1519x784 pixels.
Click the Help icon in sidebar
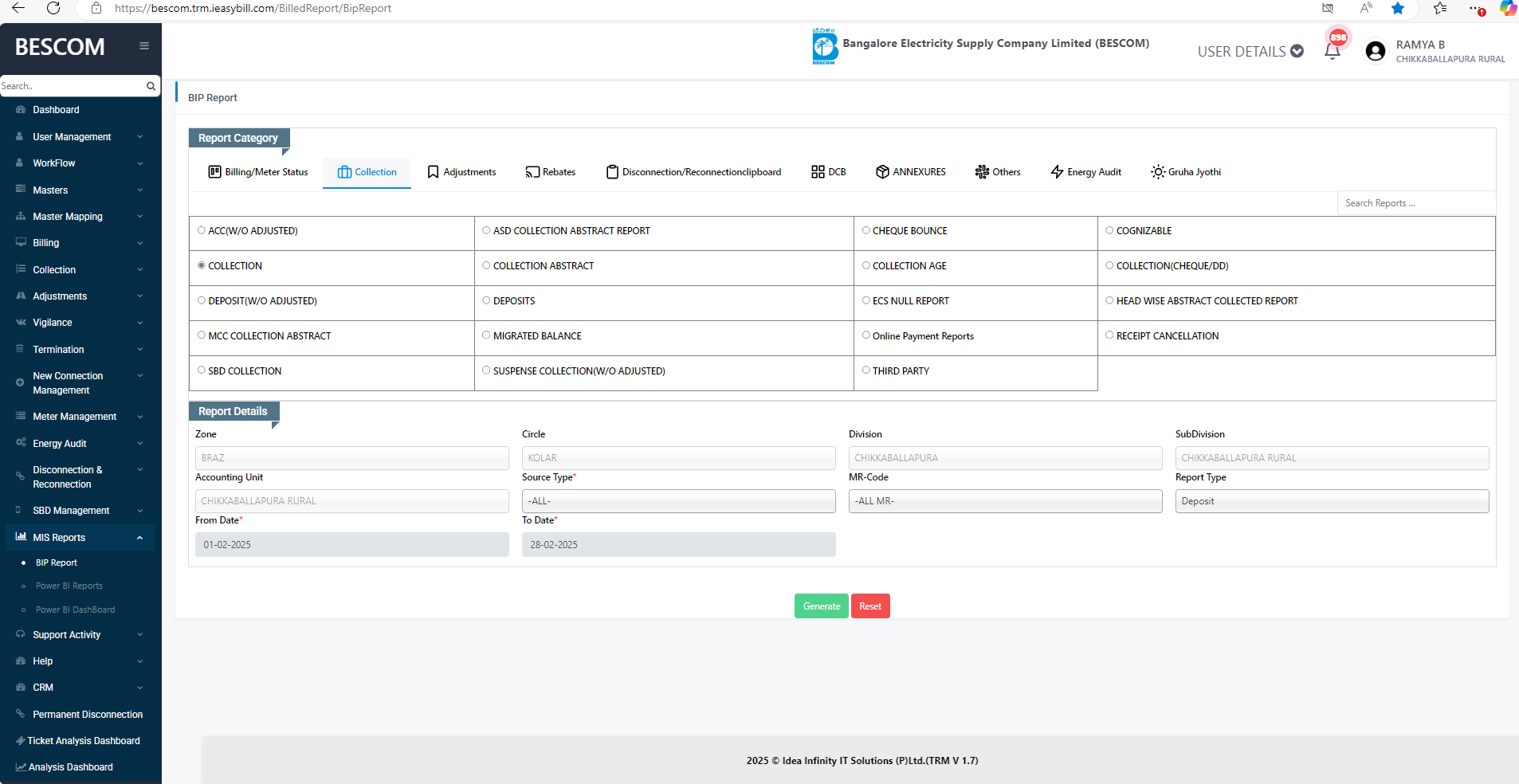pyautogui.click(x=21, y=661)
